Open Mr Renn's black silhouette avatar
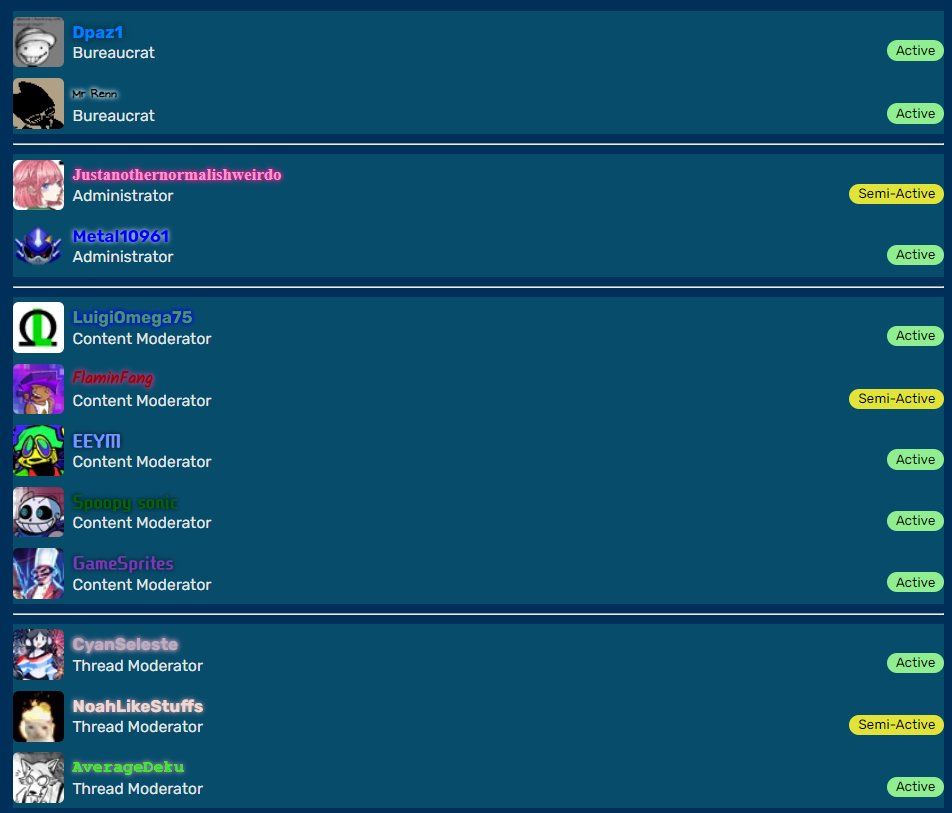Image resolution: width=952 pixels, height=813 pixels. click(x=38, y=103)
